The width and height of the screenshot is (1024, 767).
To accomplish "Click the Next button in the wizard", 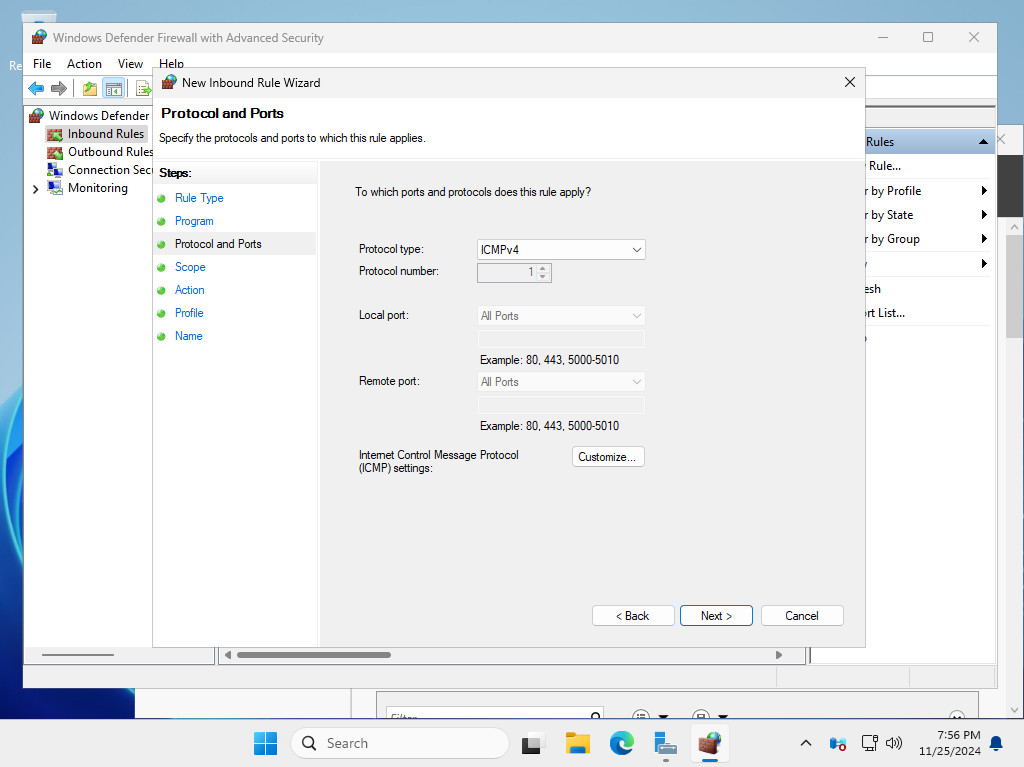I will (x=716, y=615).
